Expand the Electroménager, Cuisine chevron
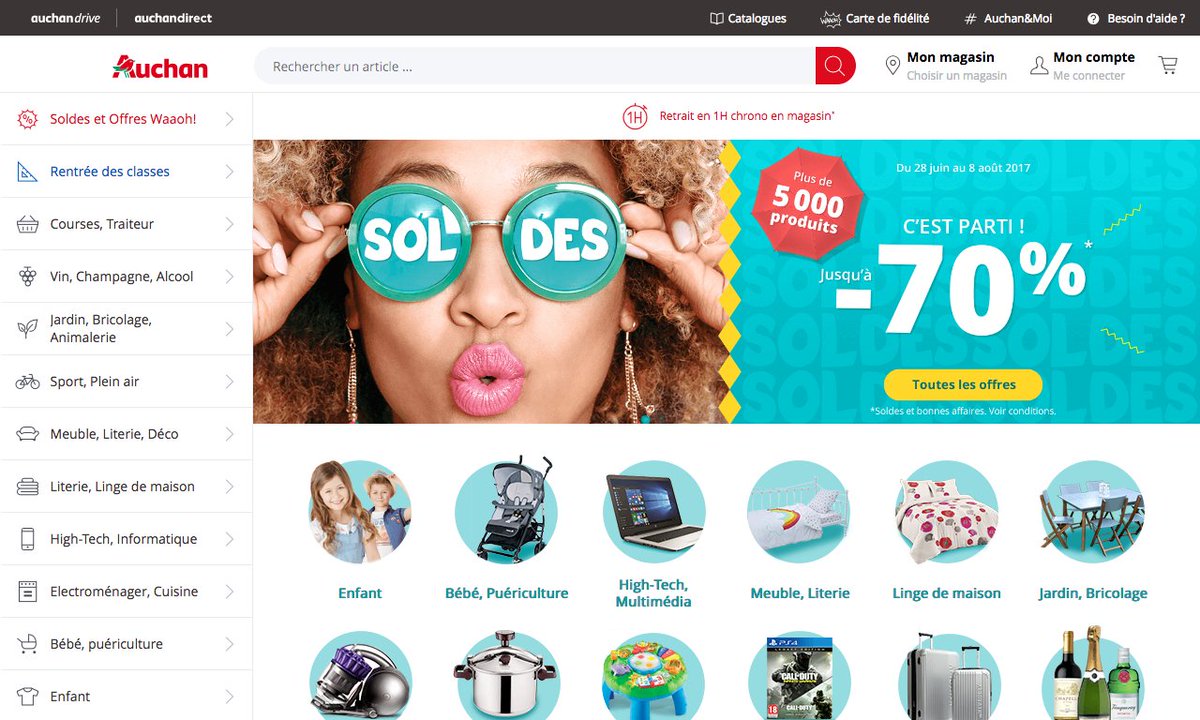This screenshot has width=1200, height=720. click(229, 592)
